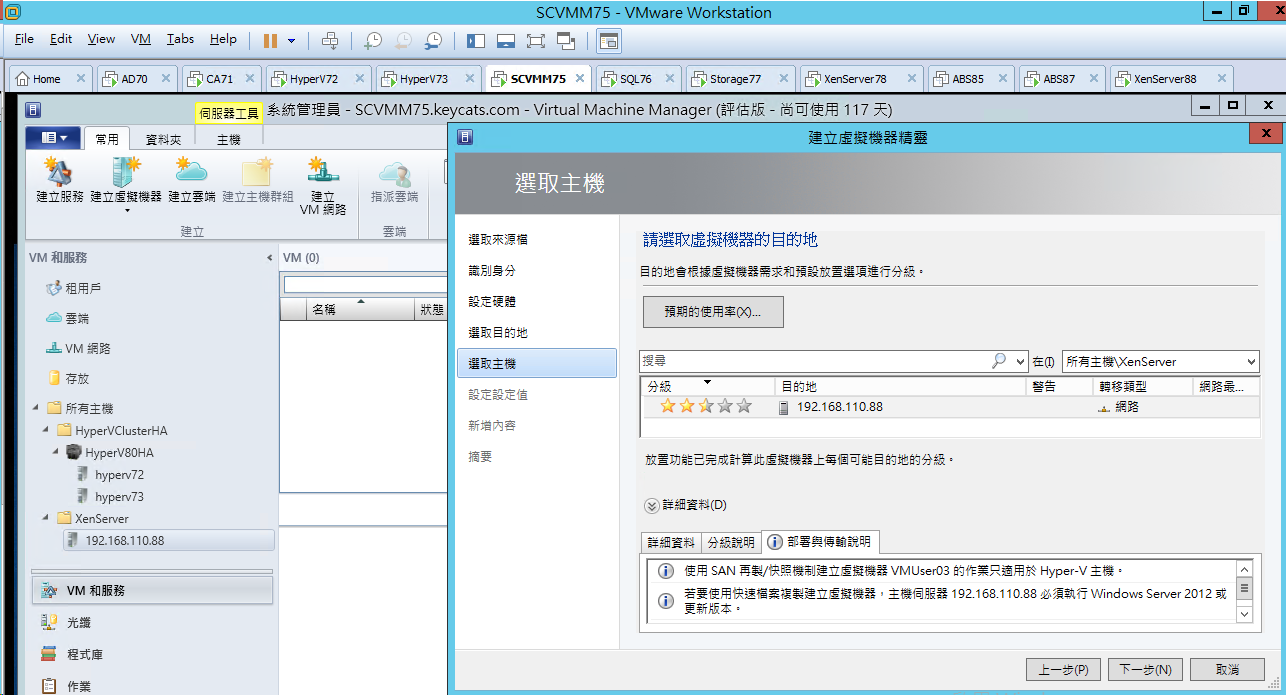The image size is (1286, 695).
Task: Click the Home tab icon in VMware
Action: [22, 79]
